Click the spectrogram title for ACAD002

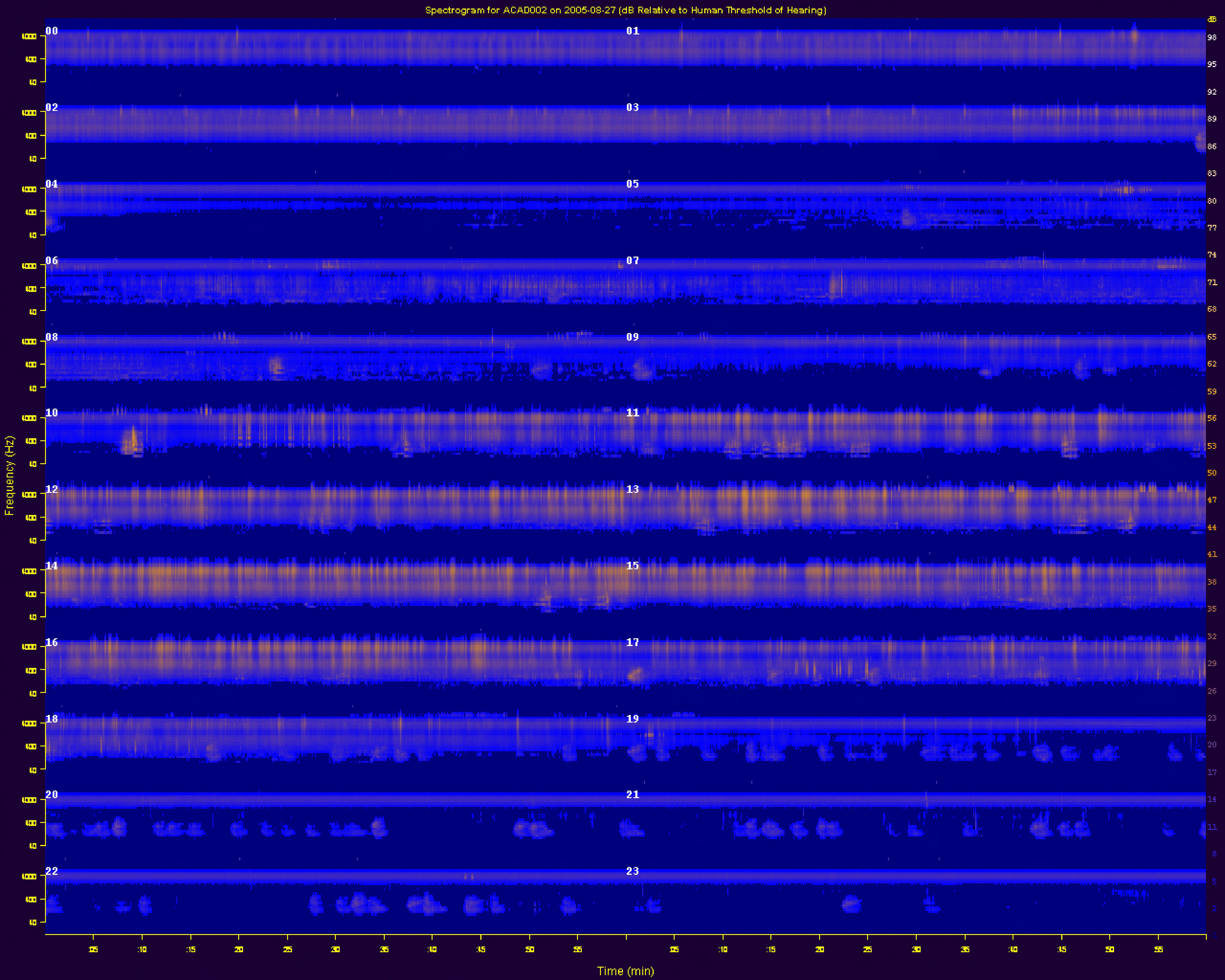tap(625, 10)
